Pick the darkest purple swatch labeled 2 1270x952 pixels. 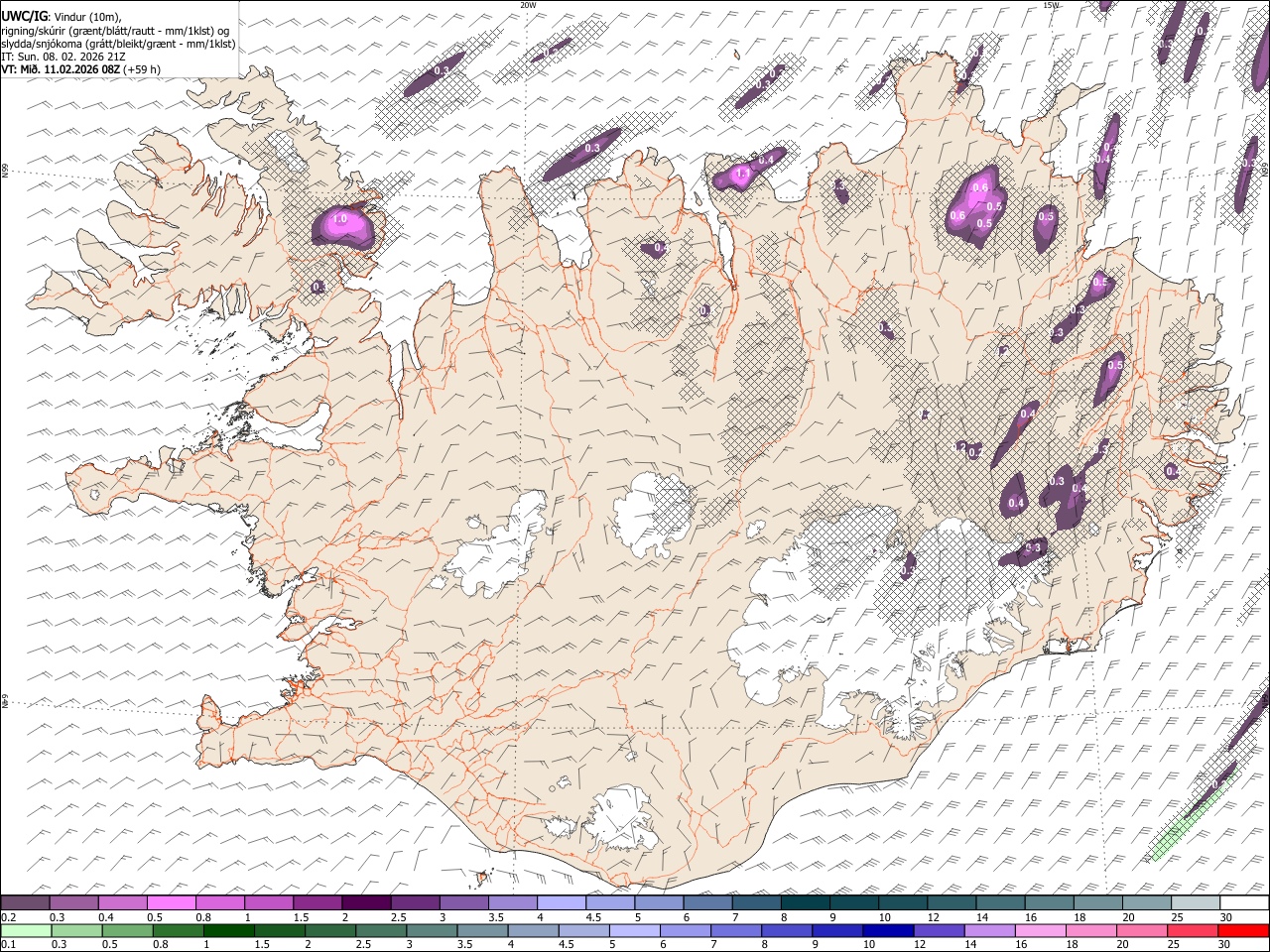coord(367,903)
